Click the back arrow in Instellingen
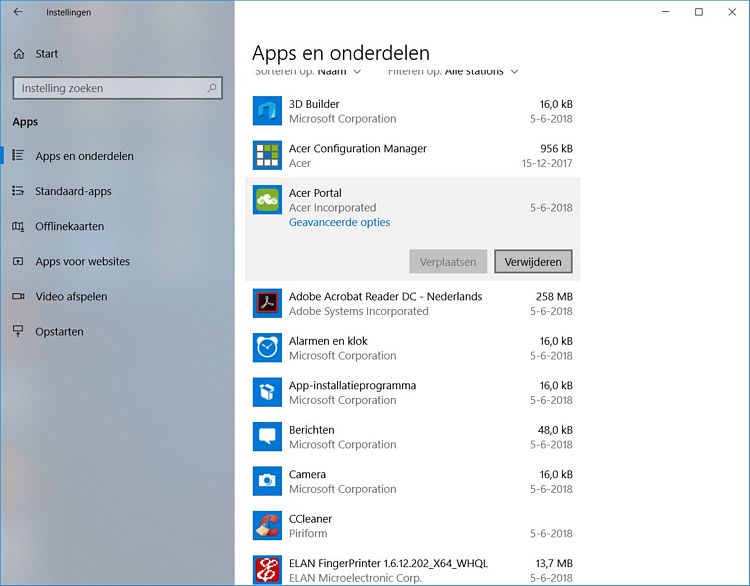 point(18,12)
